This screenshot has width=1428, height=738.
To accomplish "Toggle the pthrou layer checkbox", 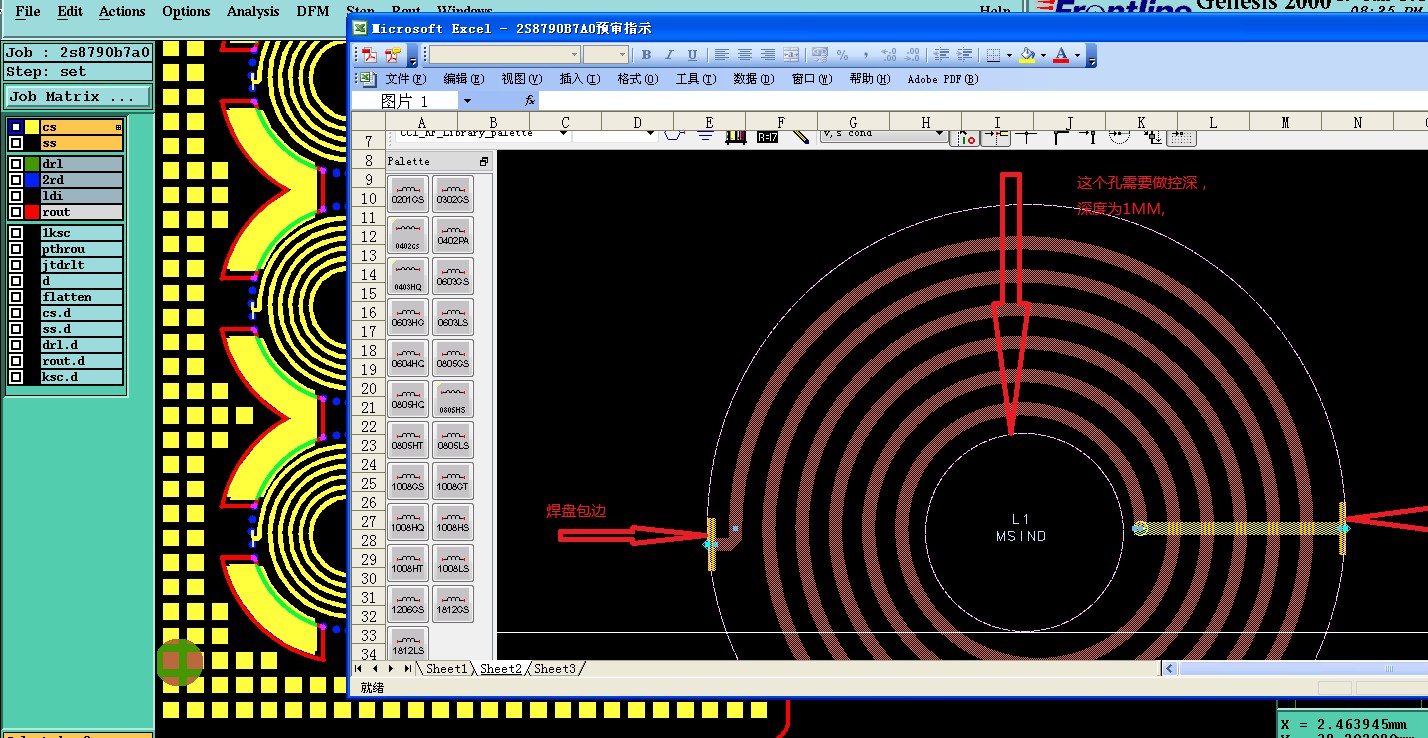I will (x=15, y=249).
